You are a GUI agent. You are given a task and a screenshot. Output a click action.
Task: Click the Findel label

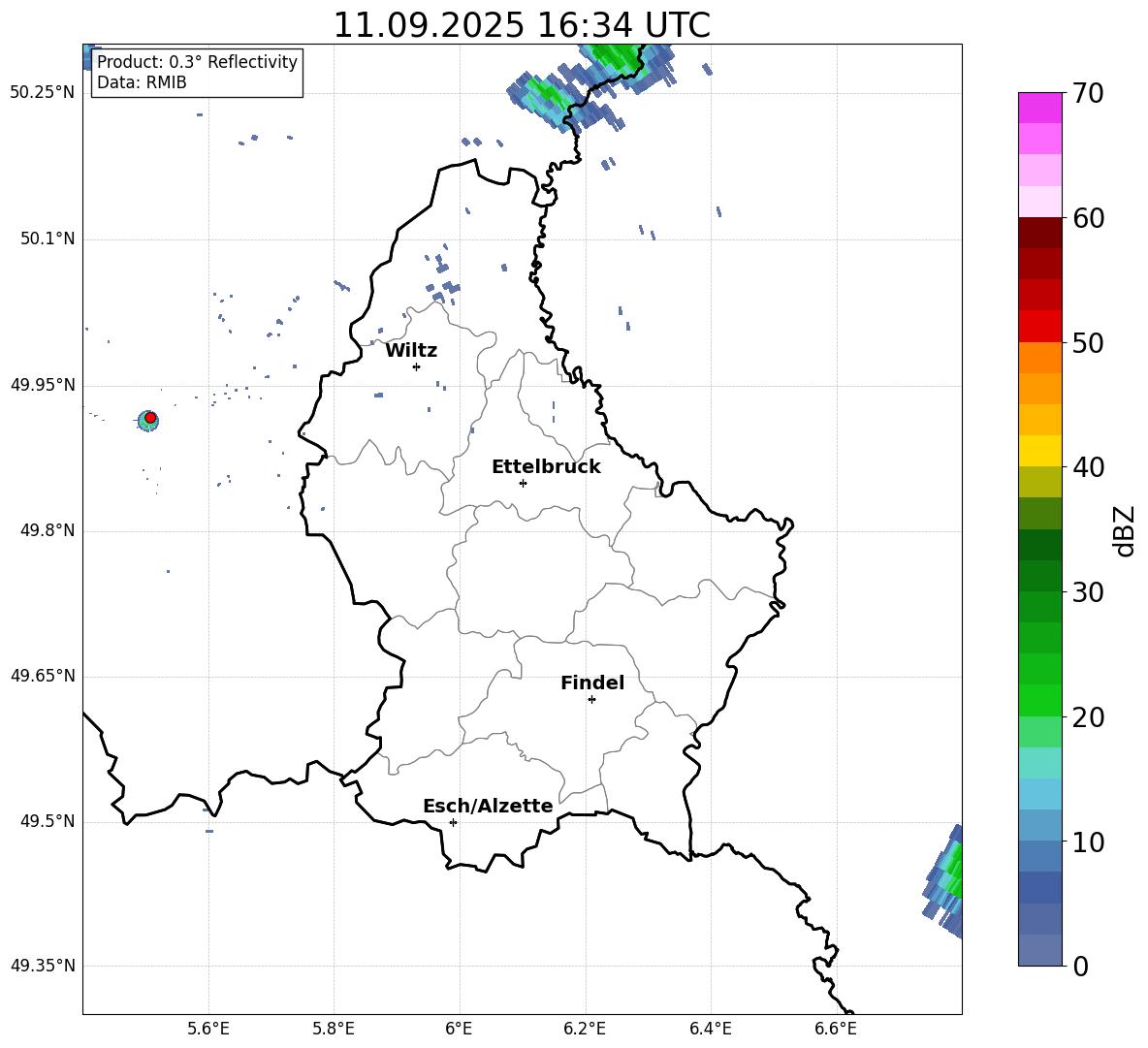(592, 683)
